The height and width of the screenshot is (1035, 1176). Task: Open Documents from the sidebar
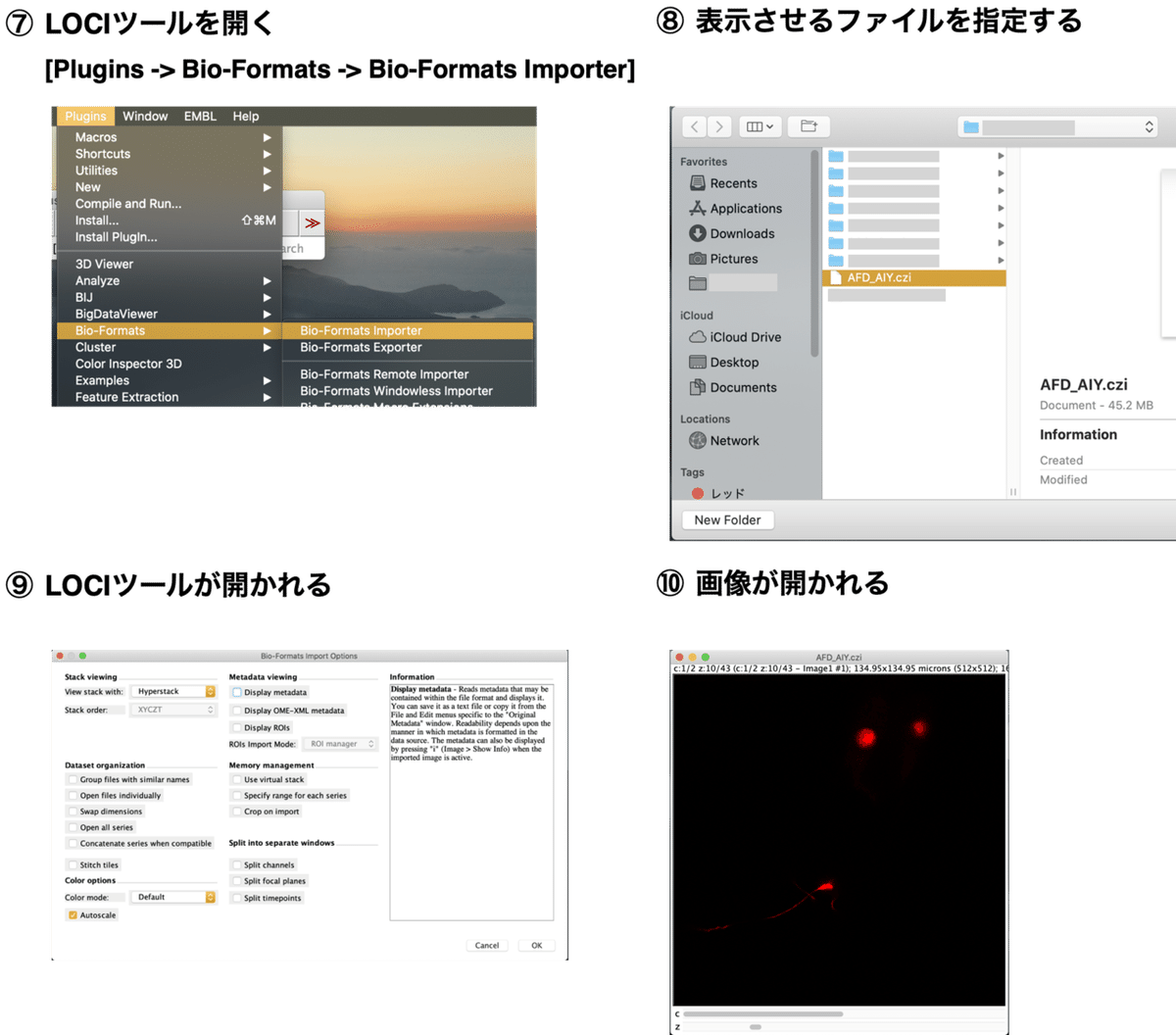[x=733, y=387]
